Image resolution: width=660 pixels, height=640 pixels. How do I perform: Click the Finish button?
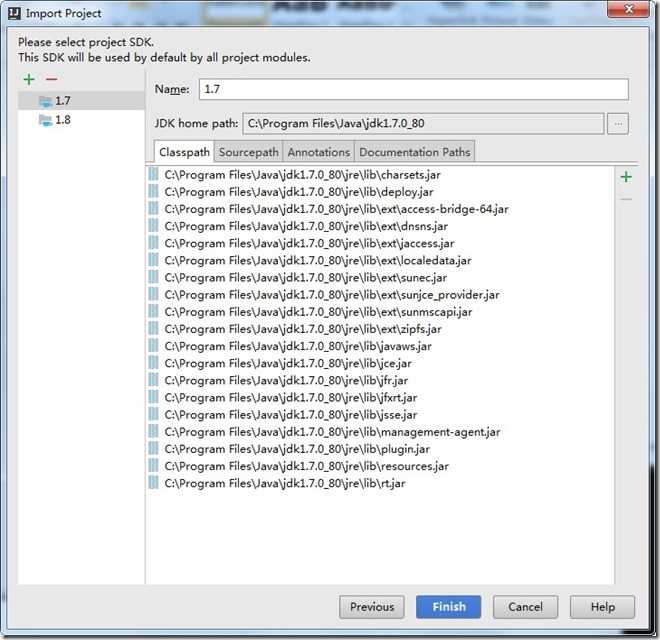click(448, 607)
